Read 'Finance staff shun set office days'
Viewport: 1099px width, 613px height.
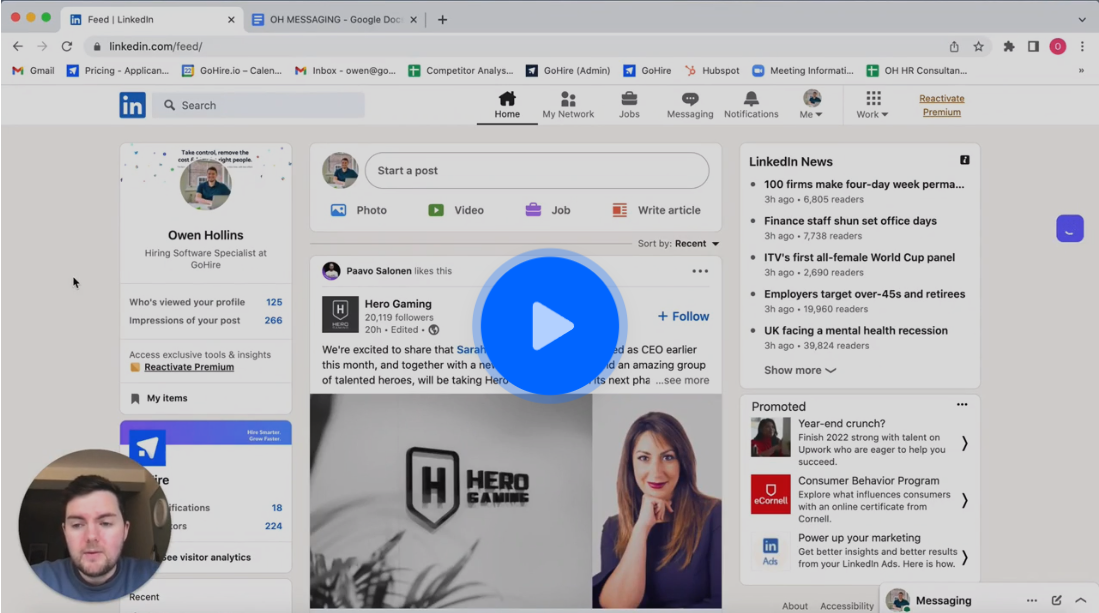[850, 221]
